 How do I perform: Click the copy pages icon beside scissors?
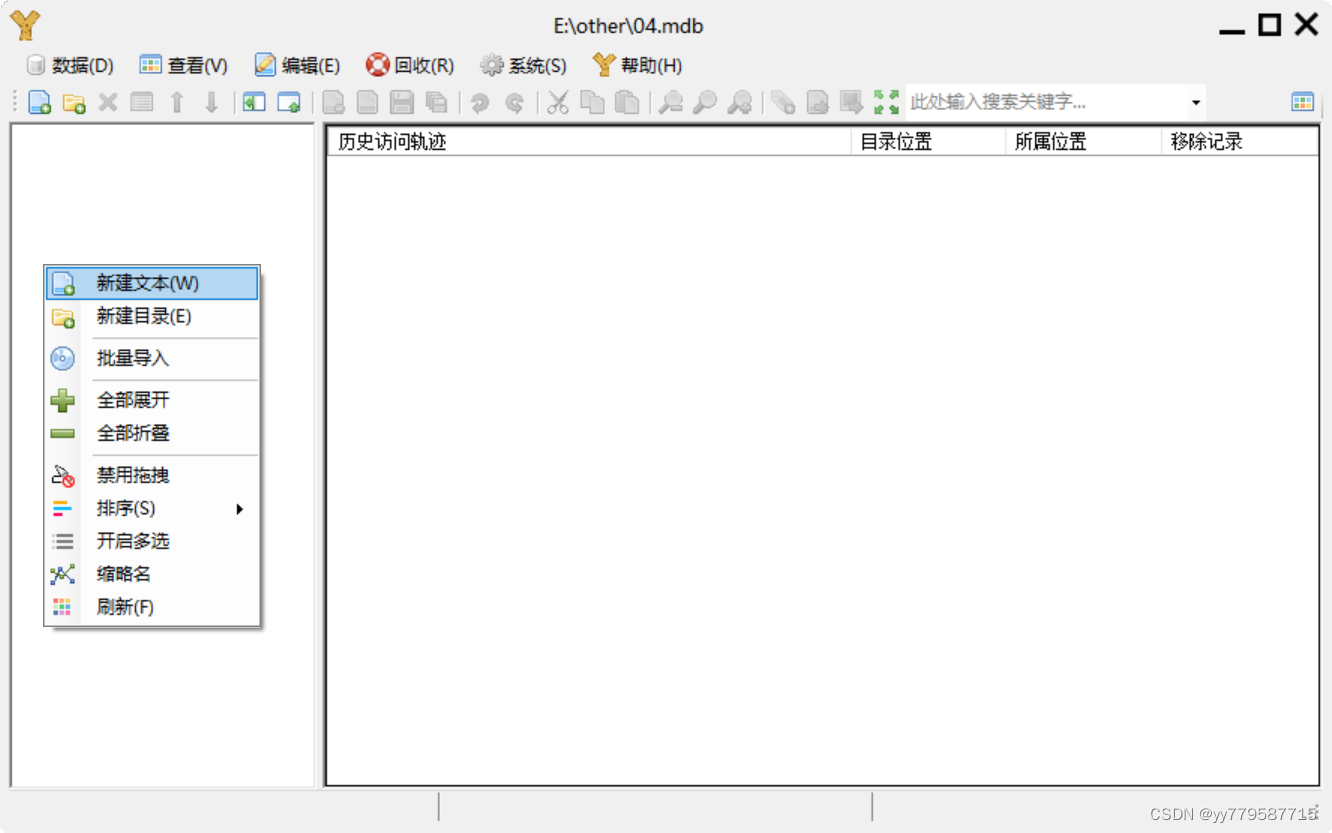pyautogui.click(x=592, y=102)
